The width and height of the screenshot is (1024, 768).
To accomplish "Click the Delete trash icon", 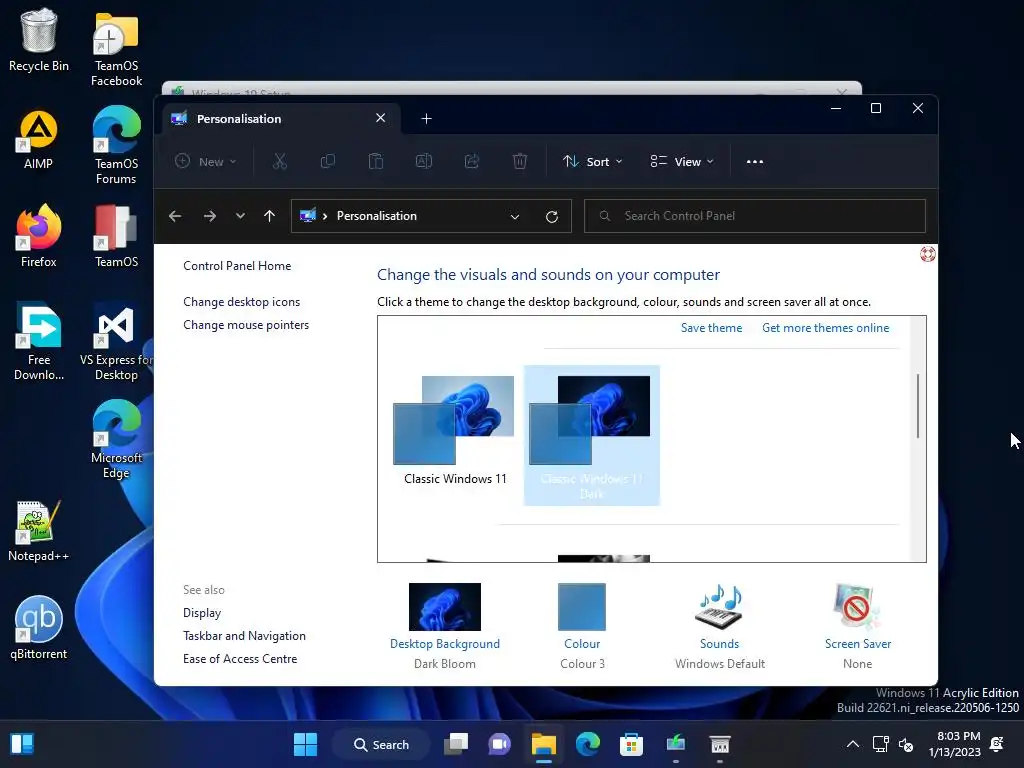I will coord(520,161).
